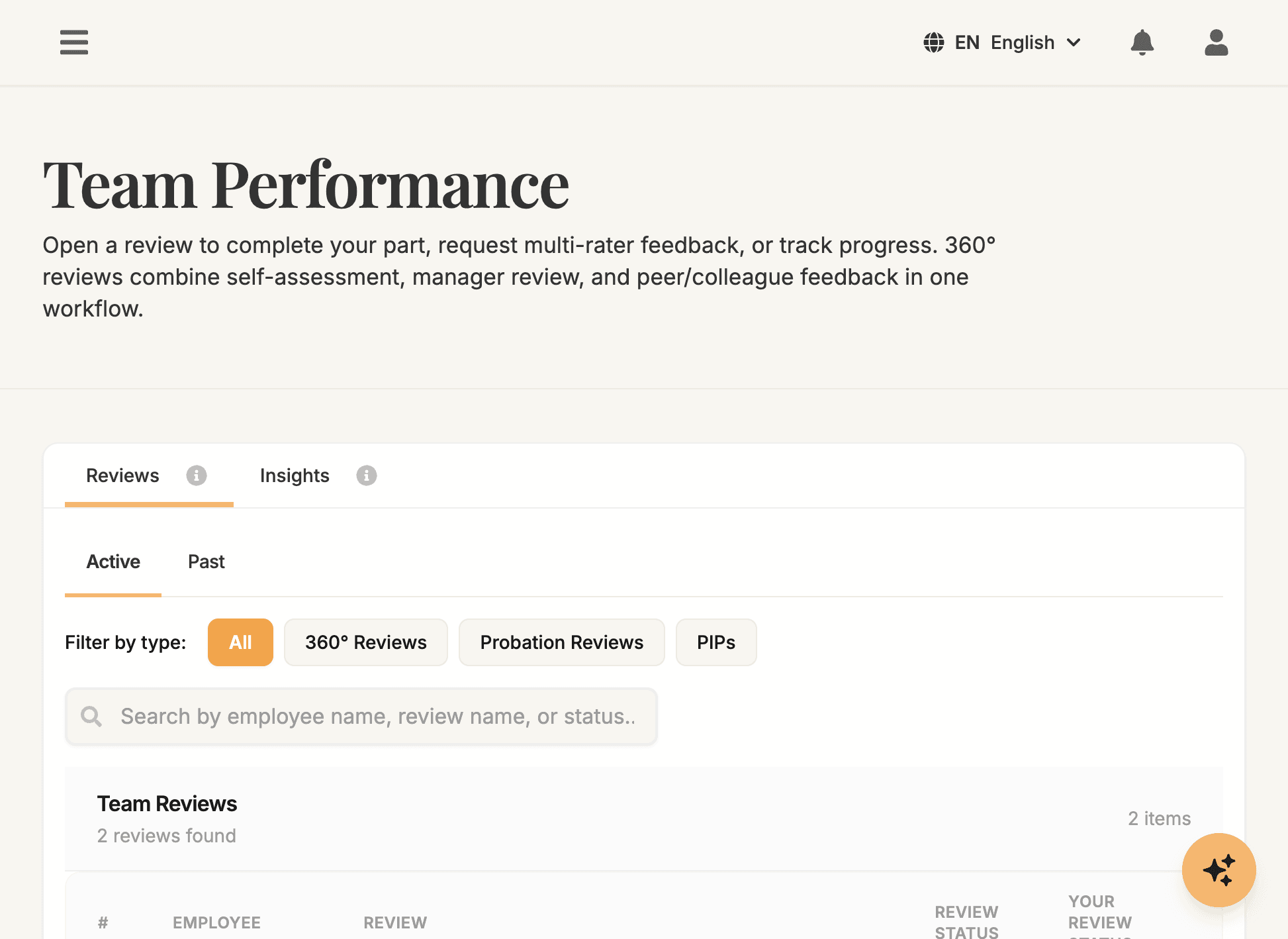
Task: Toggle the 360° Reviews filter
Action: click(x=365, y=642)
